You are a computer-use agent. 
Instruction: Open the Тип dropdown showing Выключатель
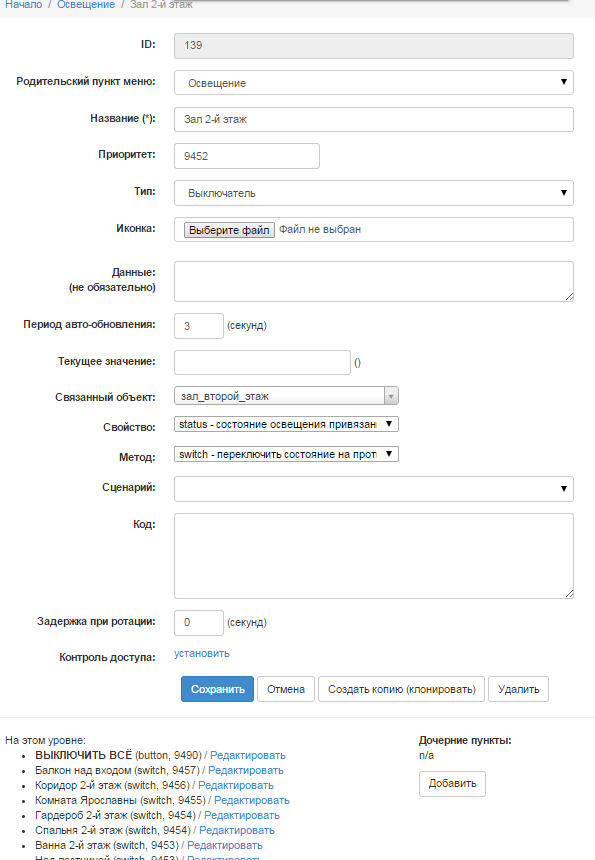[x=373, y=193]
